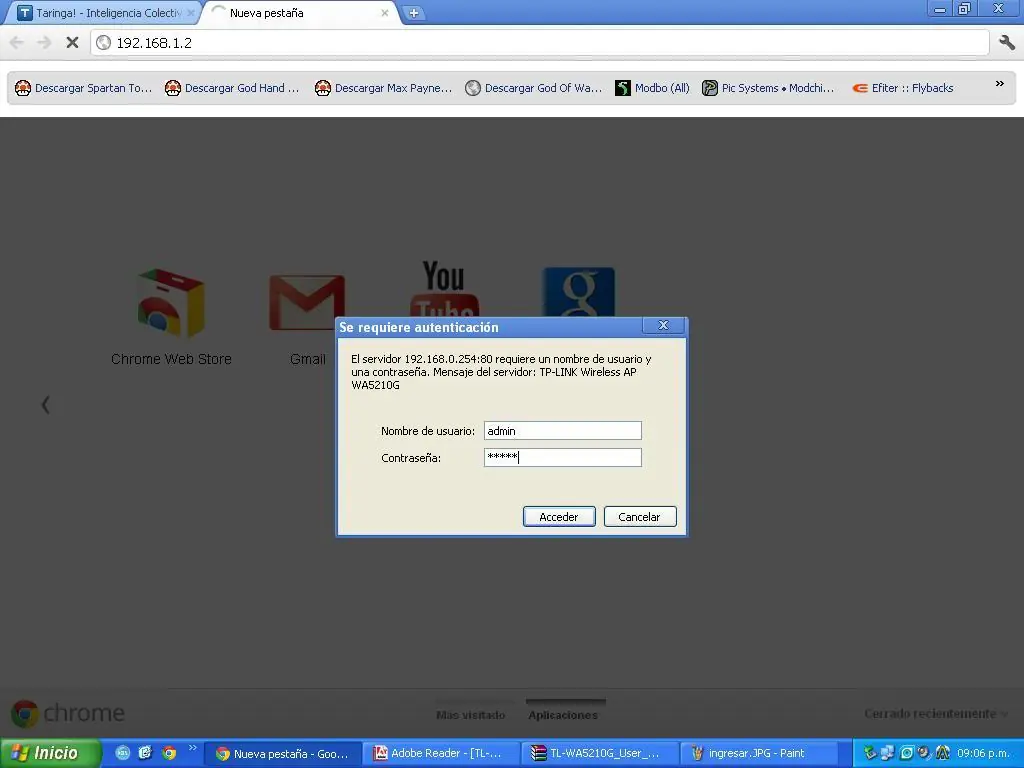The image size is (1024, 768).
Task: Open the YouTube app icon
Action: (444, 291)
